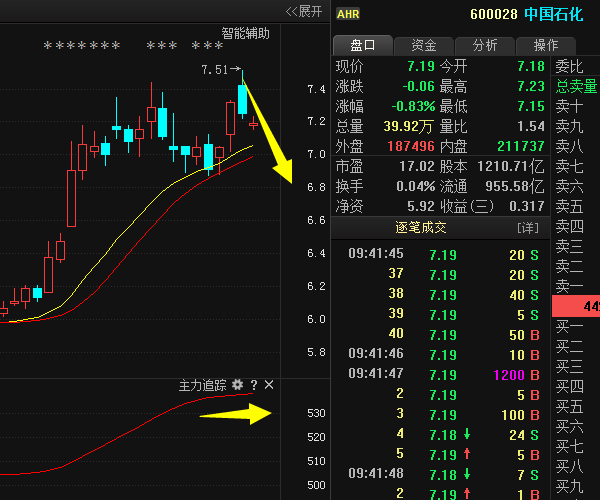The width and height of the screenshot is (600, 500).
Task: Select 外盘 value 187496
Action: (x=411, y=146)
